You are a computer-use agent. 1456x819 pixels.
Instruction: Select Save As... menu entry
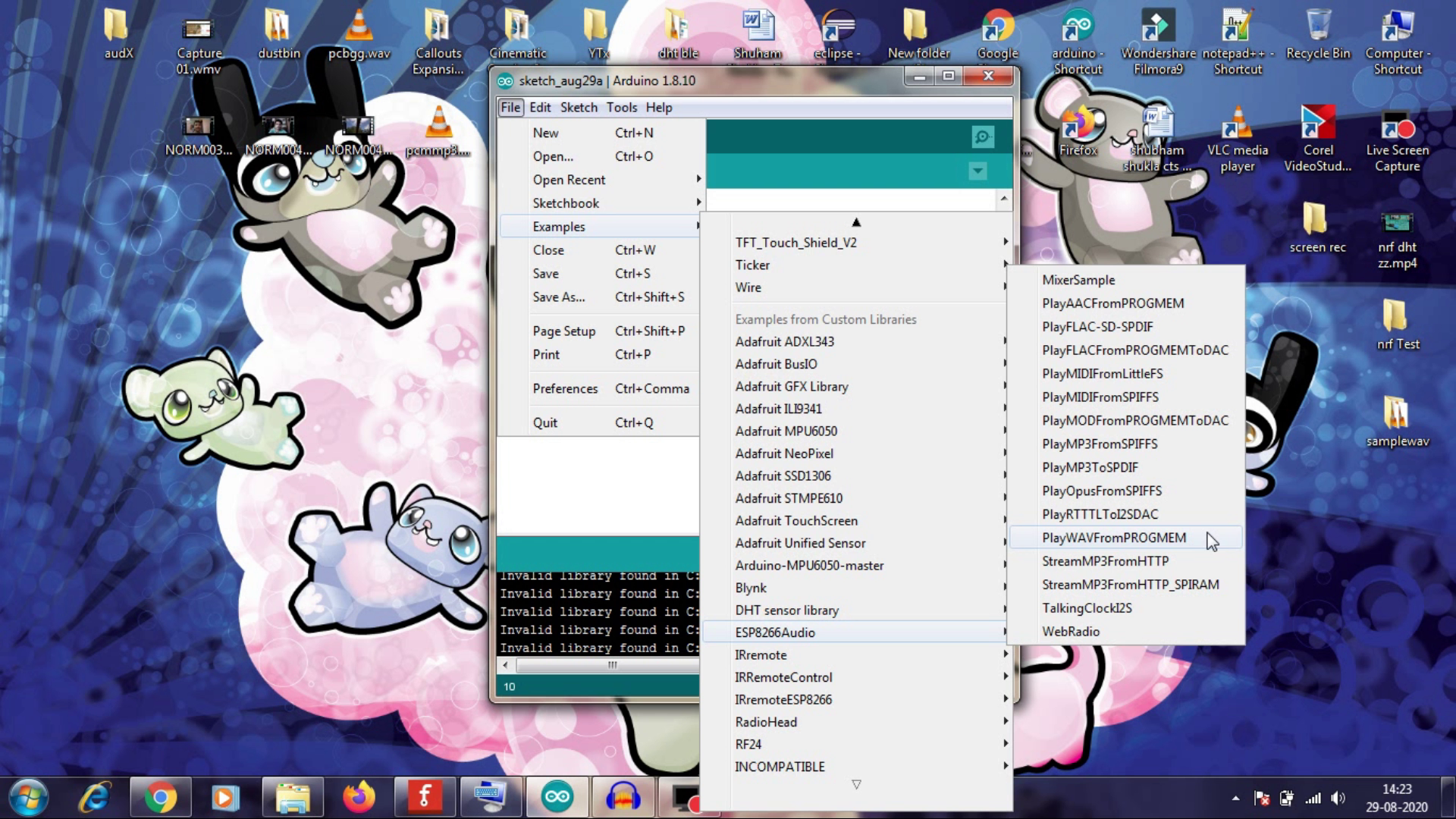(599, 297)
